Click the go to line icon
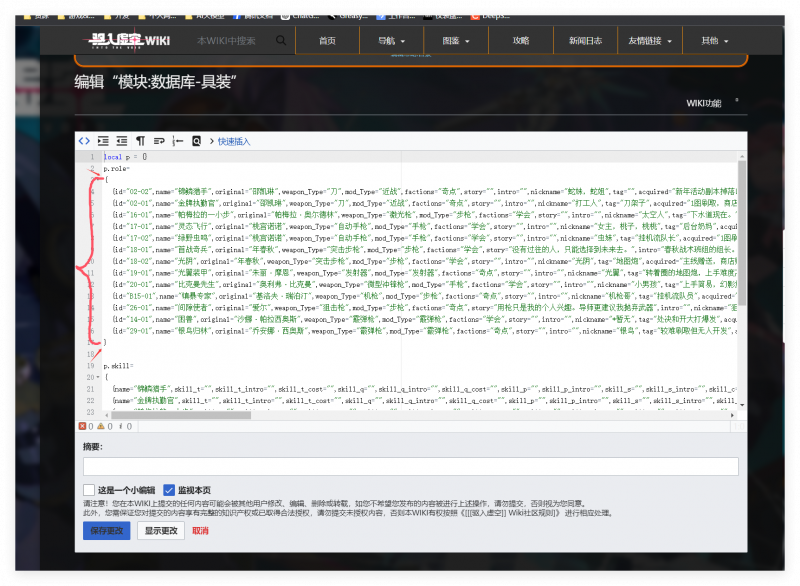 [x=177, y=141]
